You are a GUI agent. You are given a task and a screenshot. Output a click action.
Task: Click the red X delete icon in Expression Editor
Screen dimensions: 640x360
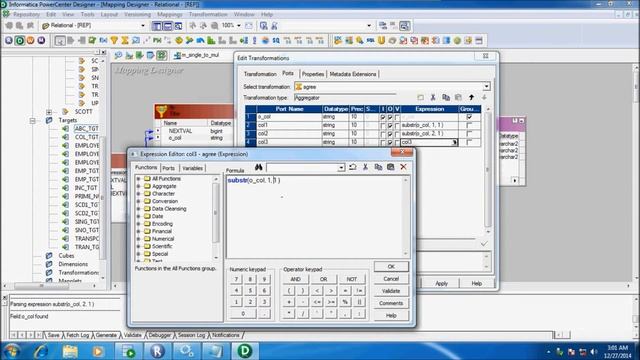[403, 167]
